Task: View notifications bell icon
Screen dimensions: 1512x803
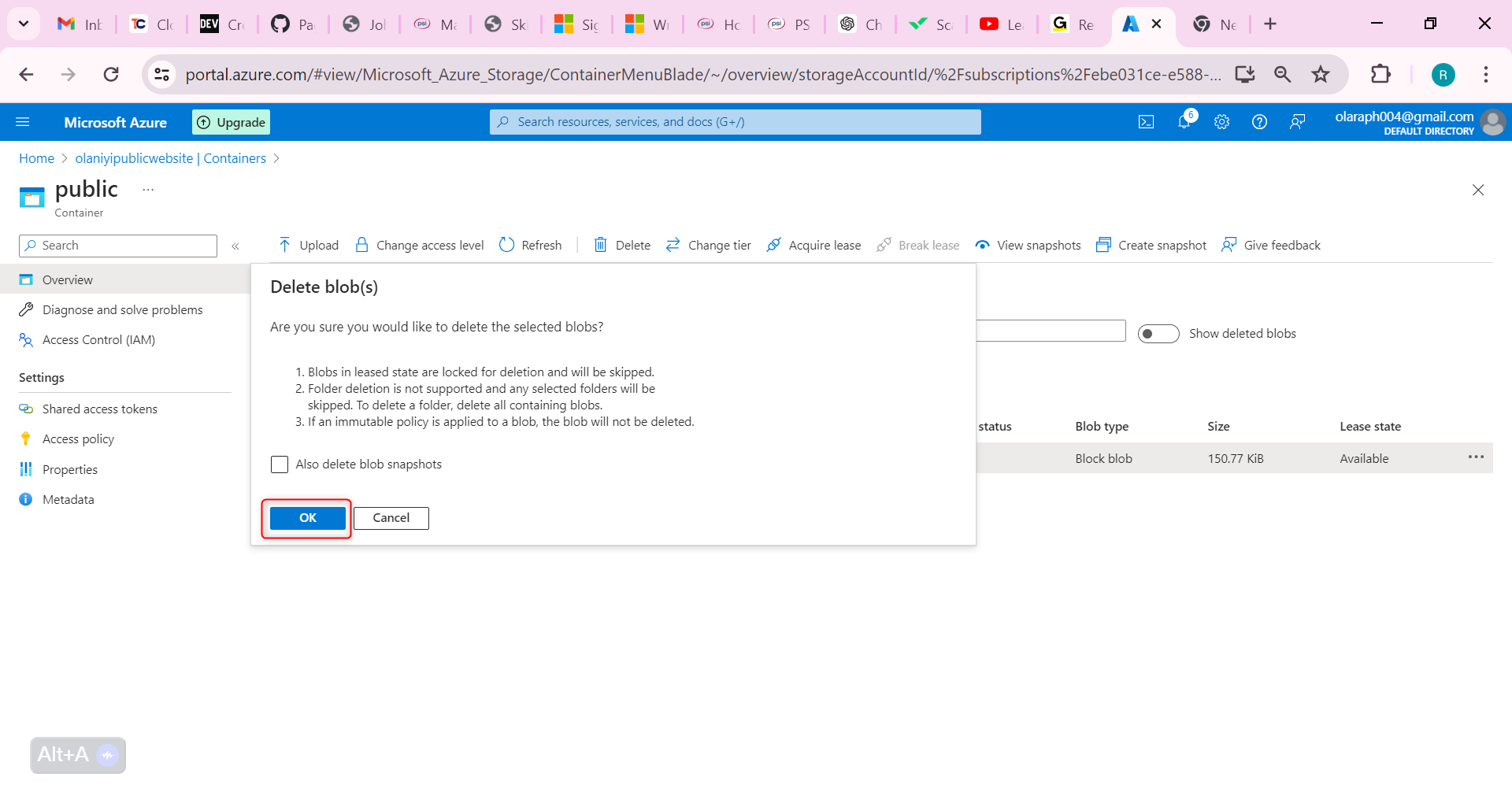Action: tap(1184, 121)
